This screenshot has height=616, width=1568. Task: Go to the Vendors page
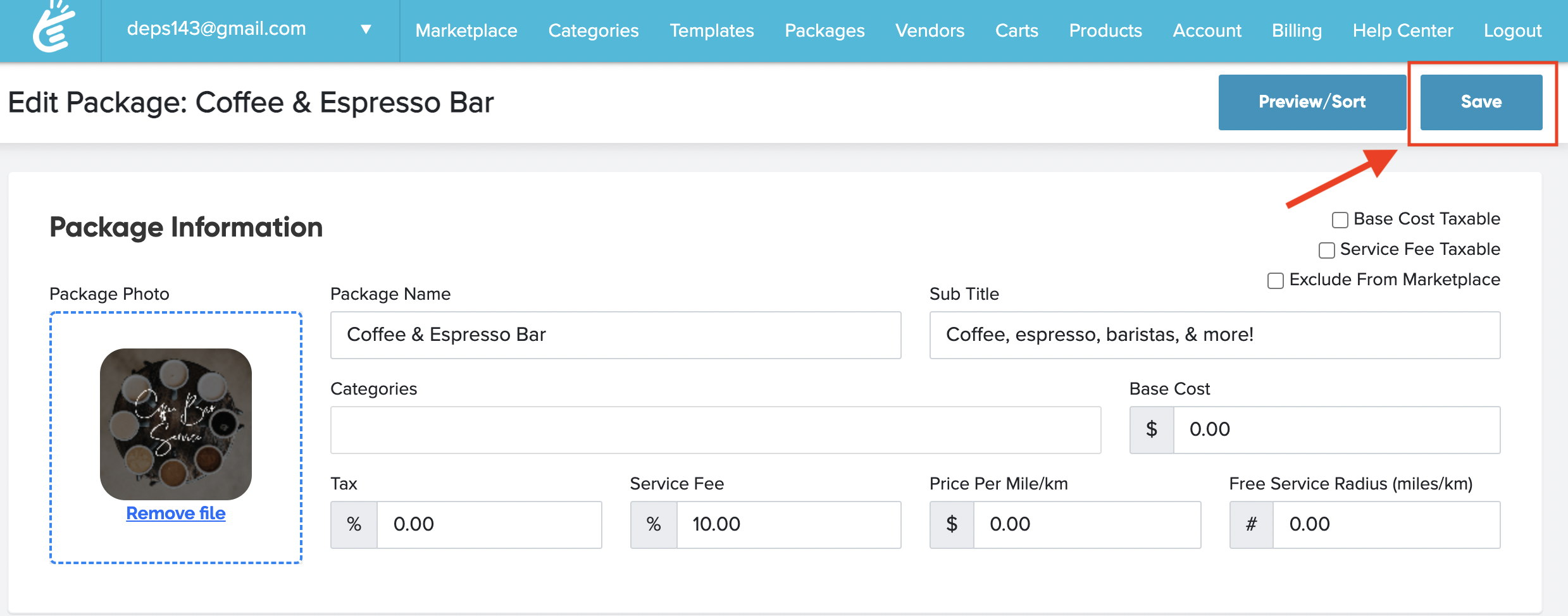tap(930, 30)
